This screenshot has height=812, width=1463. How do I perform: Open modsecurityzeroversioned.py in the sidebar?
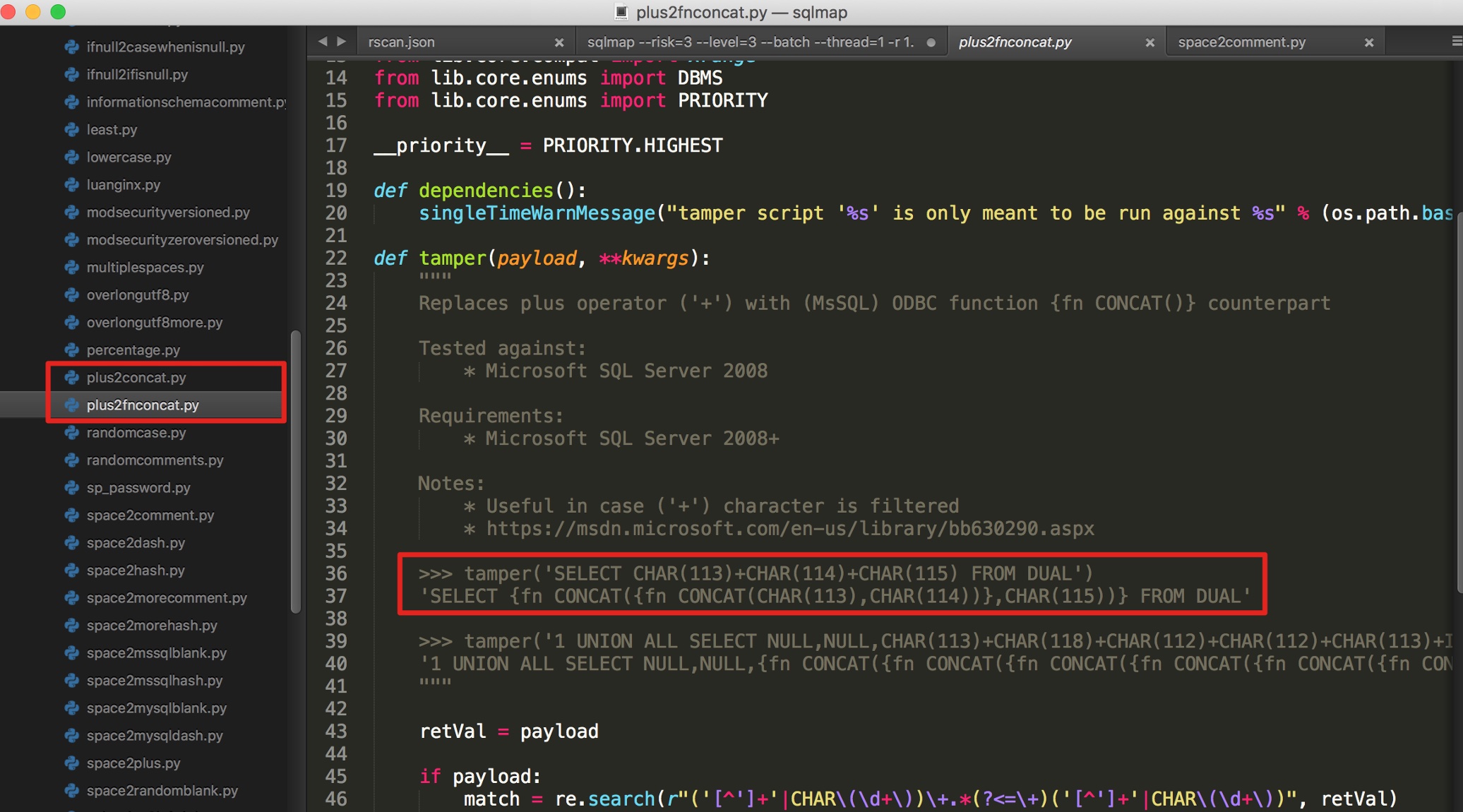tap(182, 240)
